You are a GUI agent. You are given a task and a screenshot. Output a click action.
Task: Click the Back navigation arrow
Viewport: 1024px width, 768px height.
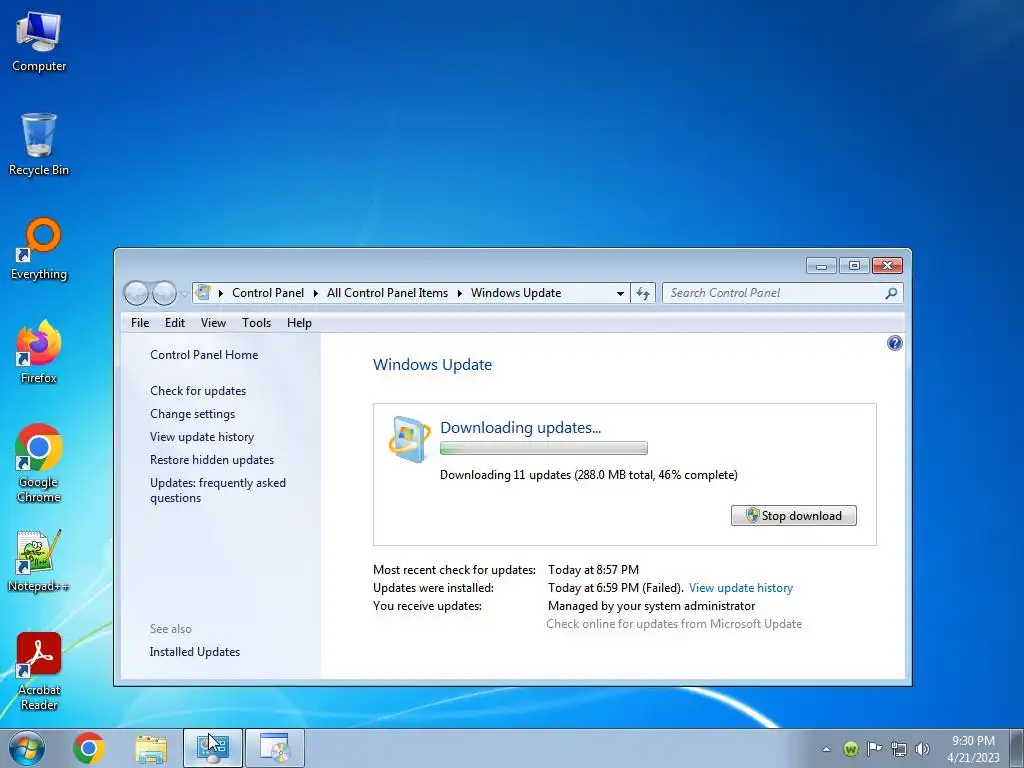point(136,293)
